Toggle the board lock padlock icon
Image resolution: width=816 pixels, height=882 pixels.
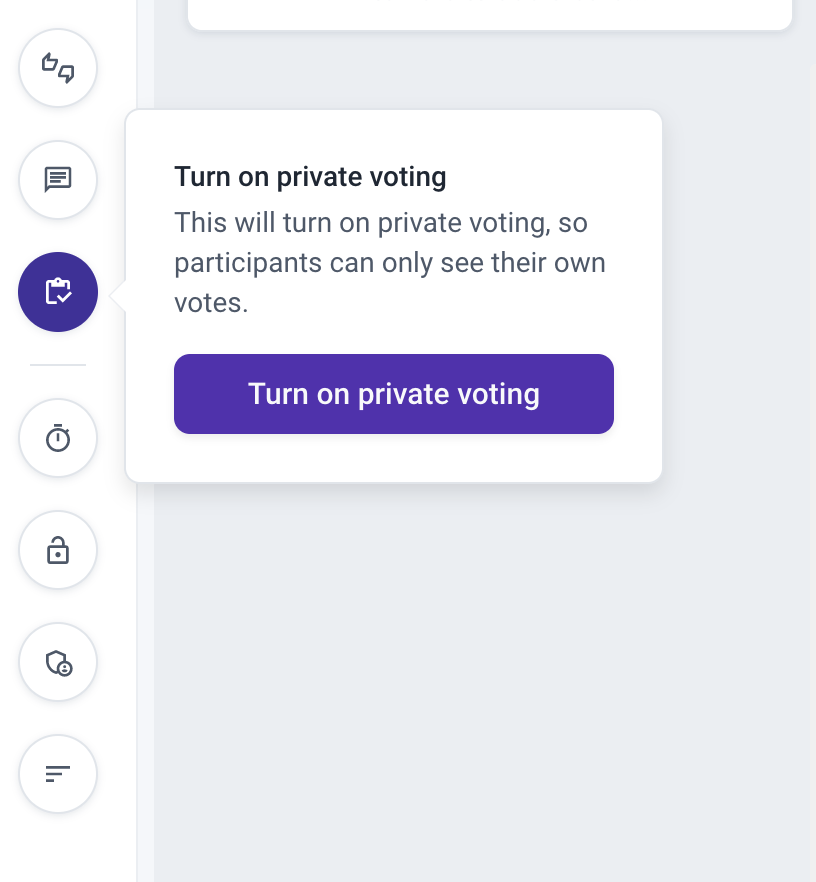tap(58, 550)
